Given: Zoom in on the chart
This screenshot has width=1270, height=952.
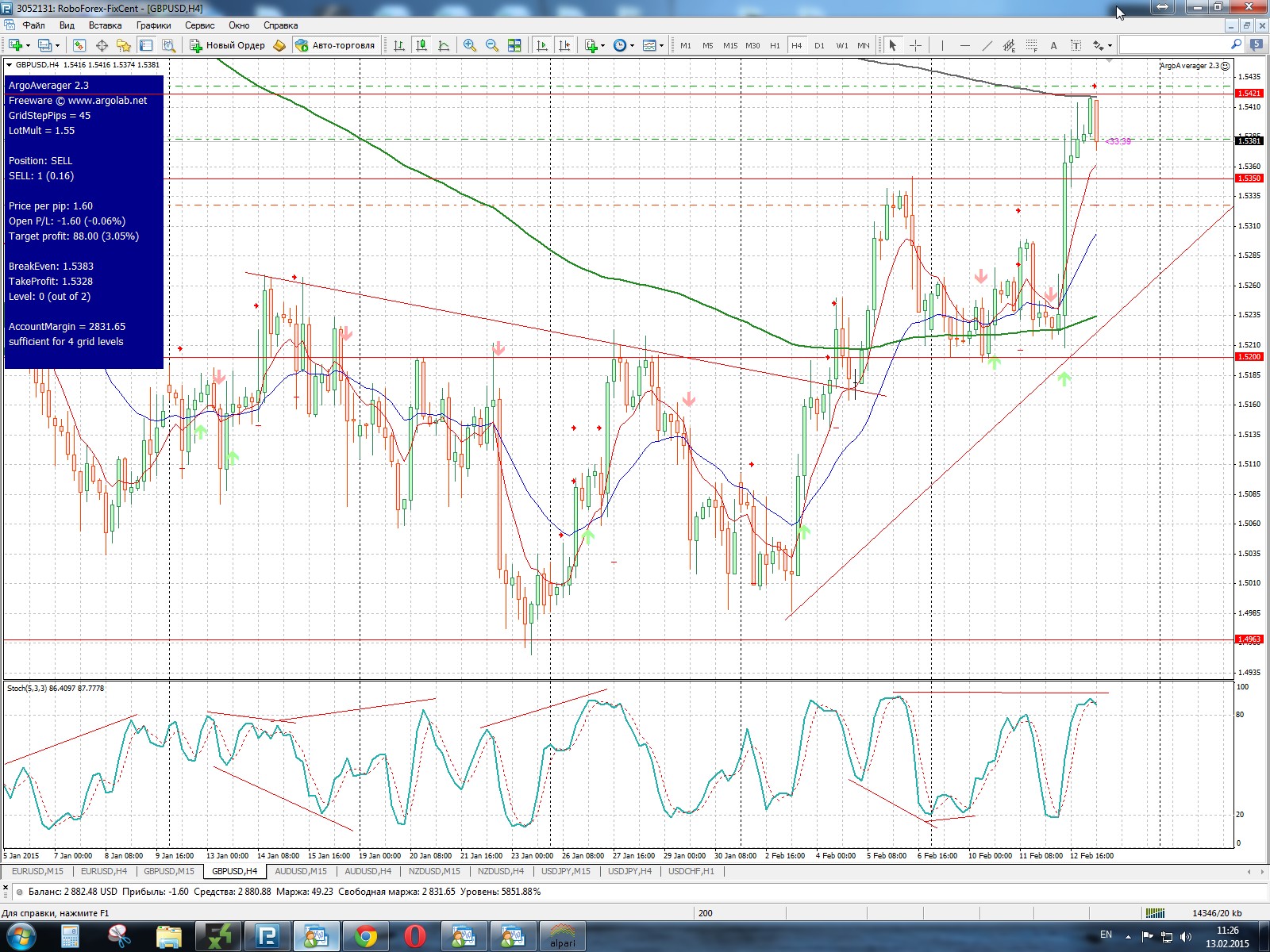Looking at the screenshot, I should (x=470, y=45).
